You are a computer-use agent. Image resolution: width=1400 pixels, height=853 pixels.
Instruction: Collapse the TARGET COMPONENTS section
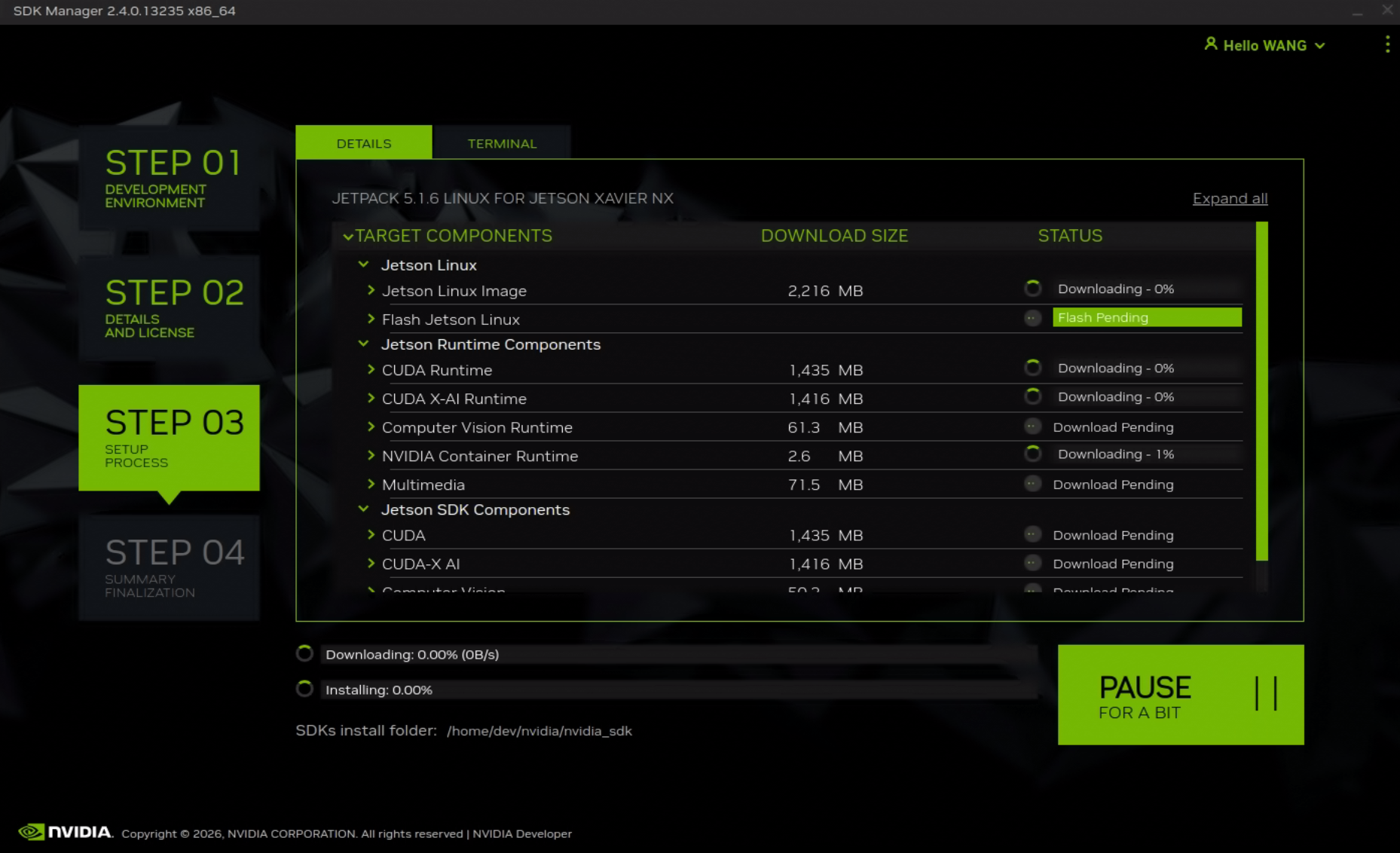click(348, 237)
